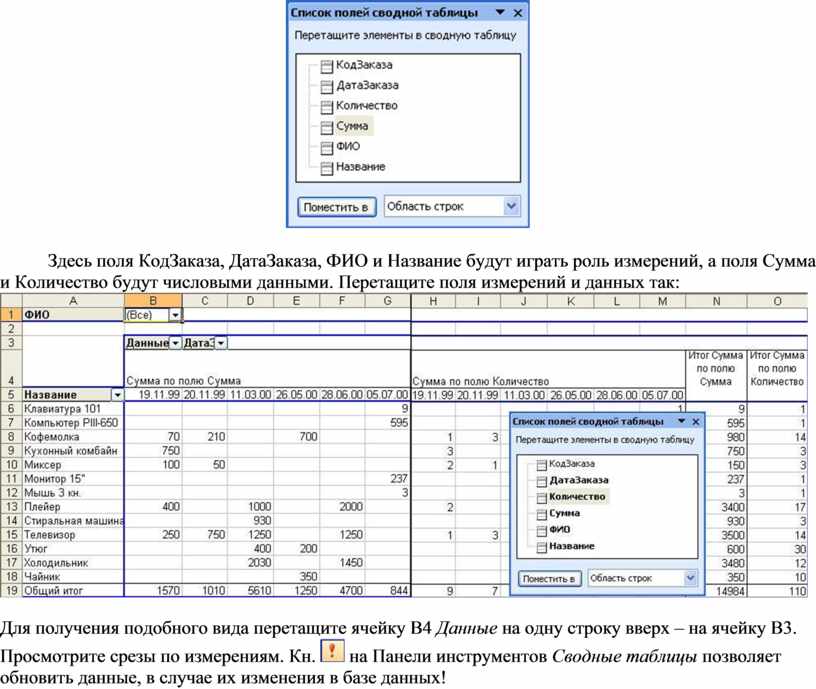The image size is (816, 689).
Task: Open Область строк dropdown in top dialog
Action: point(511,206)
